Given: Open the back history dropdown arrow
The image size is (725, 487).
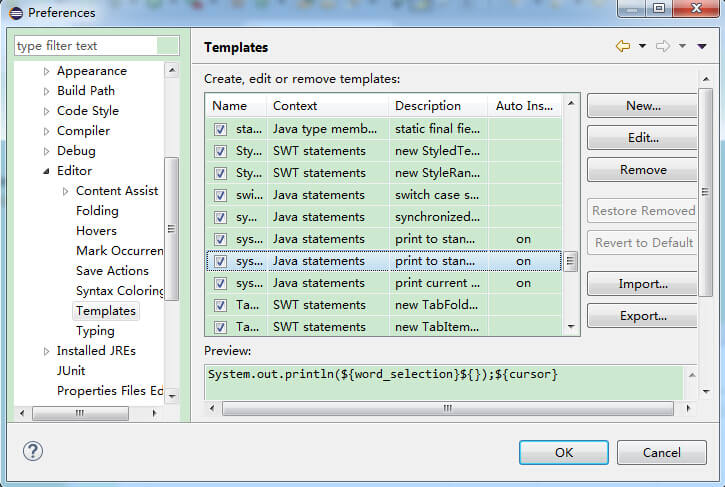Looking at the screenshot, I should pos(642,47).
